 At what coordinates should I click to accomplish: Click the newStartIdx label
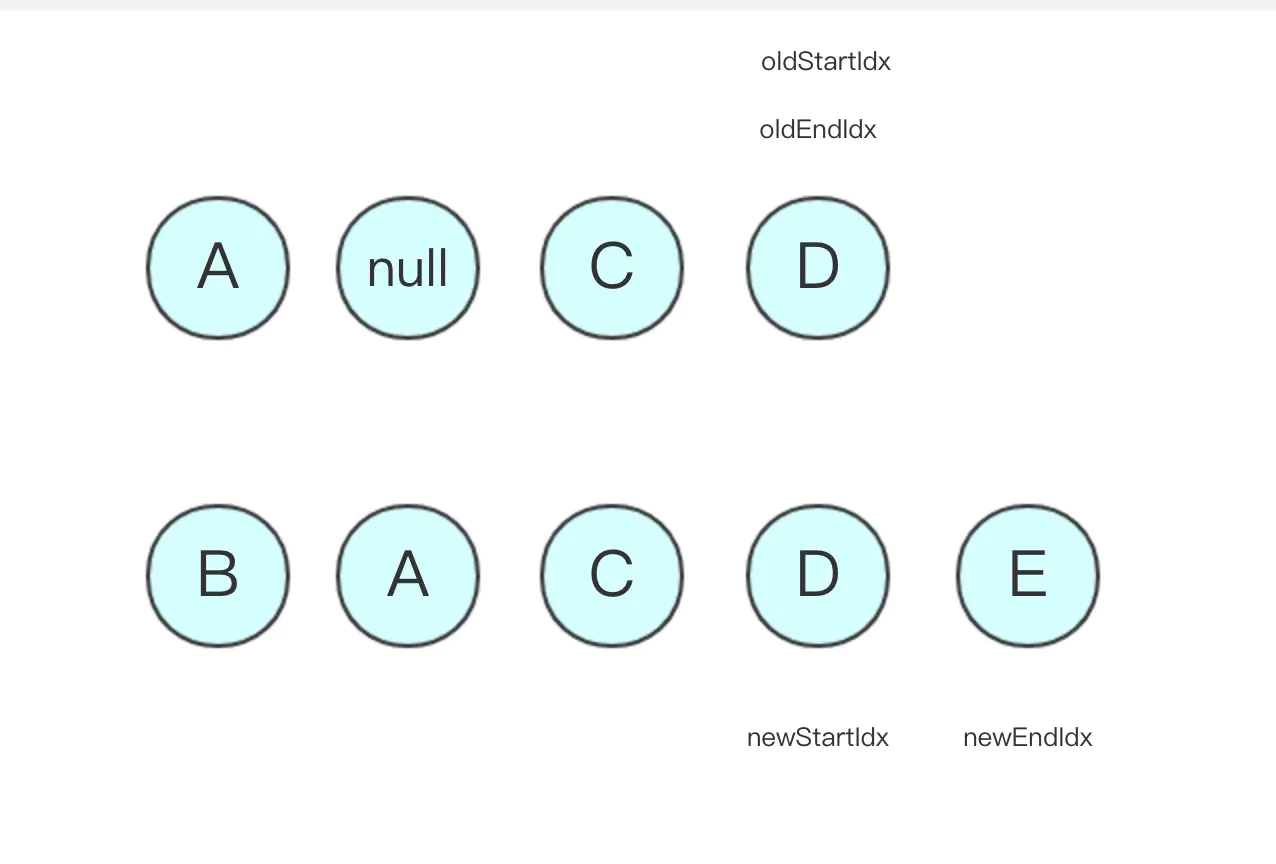pos(818,738)
